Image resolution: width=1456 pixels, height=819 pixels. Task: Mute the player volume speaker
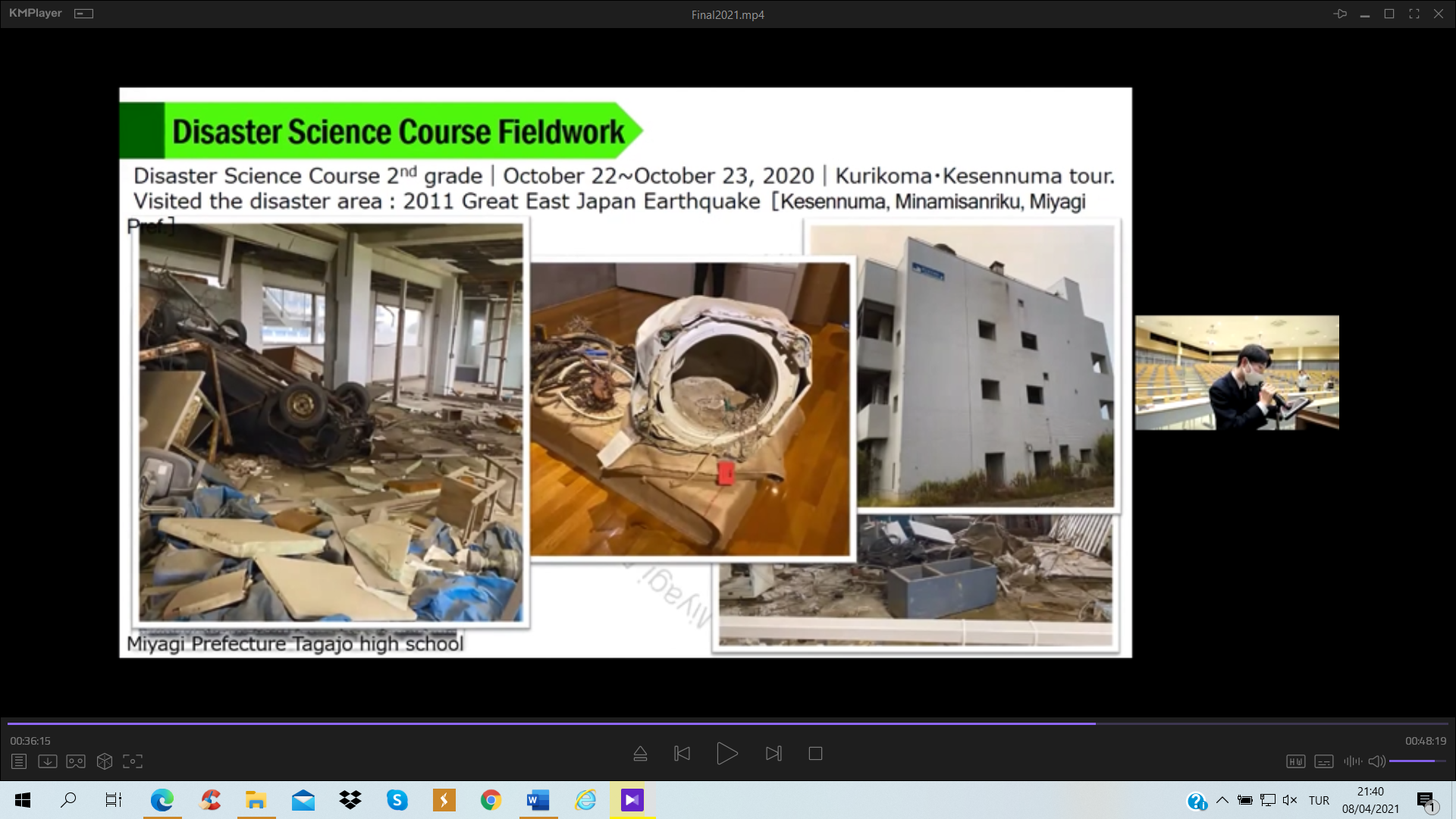tap(1376, 761)
